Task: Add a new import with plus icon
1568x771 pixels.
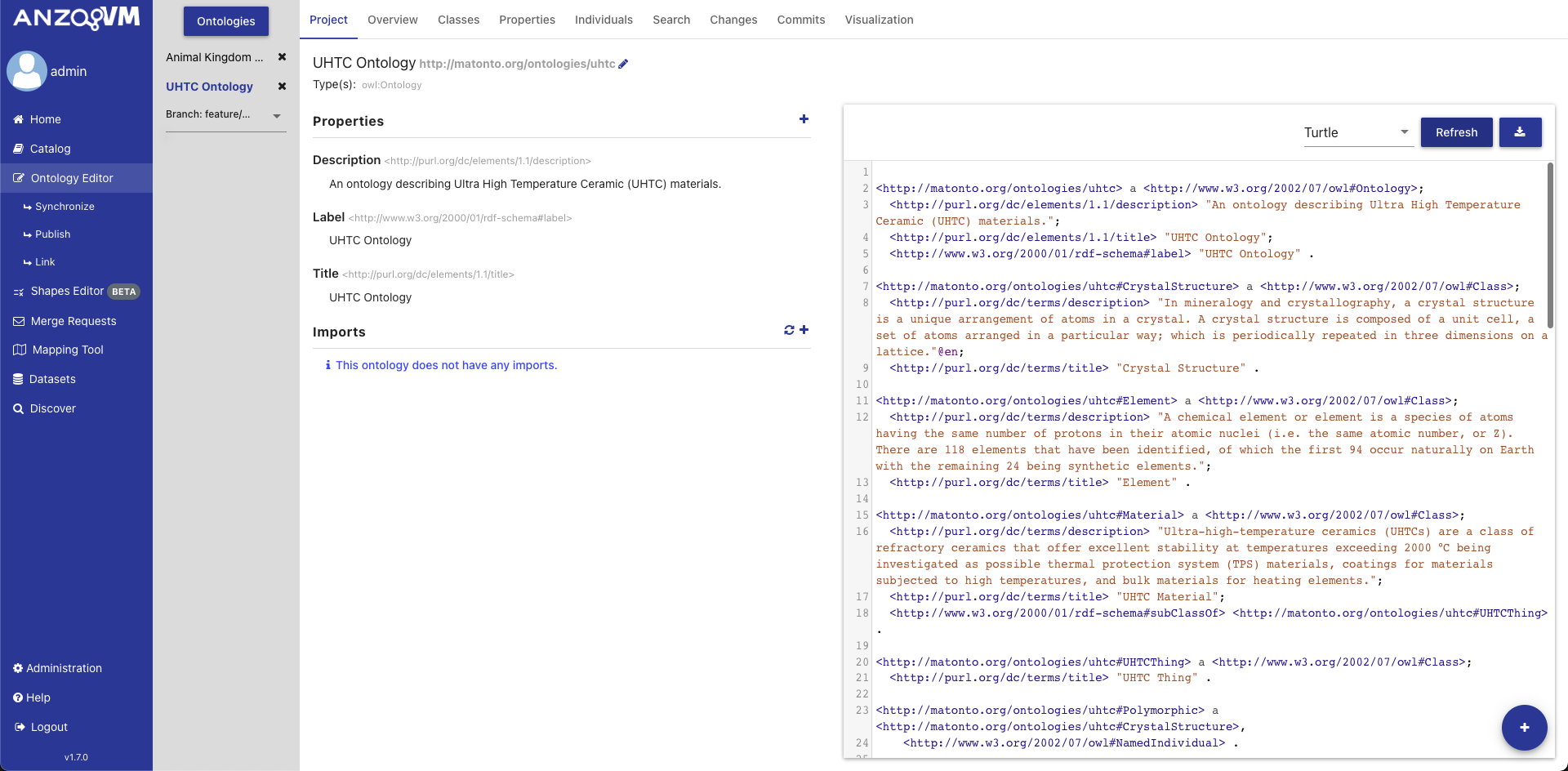Action: click(x=804, y=330)
